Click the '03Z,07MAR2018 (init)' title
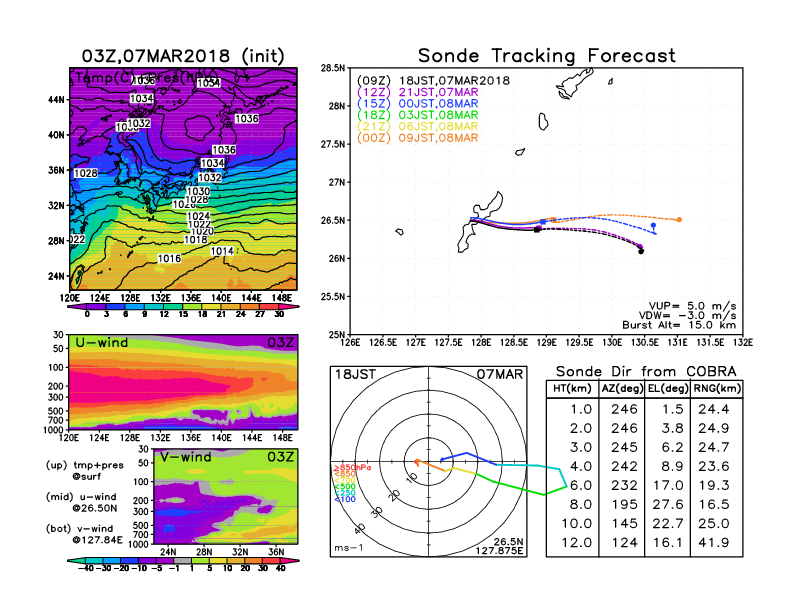Image resolution: width=792 pixels, height=612 pixels. [183, 56]
